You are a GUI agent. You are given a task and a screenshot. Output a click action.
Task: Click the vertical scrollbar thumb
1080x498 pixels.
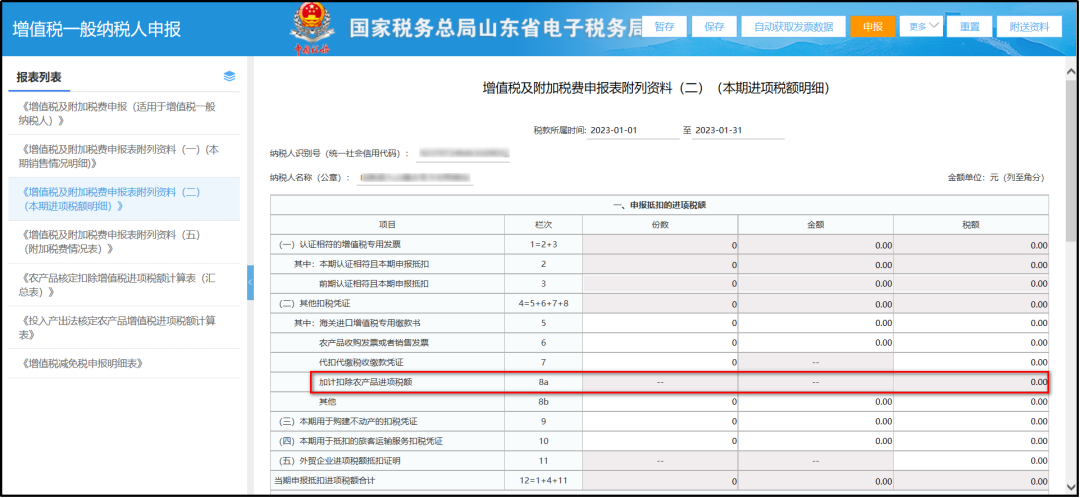[1072, 161]
